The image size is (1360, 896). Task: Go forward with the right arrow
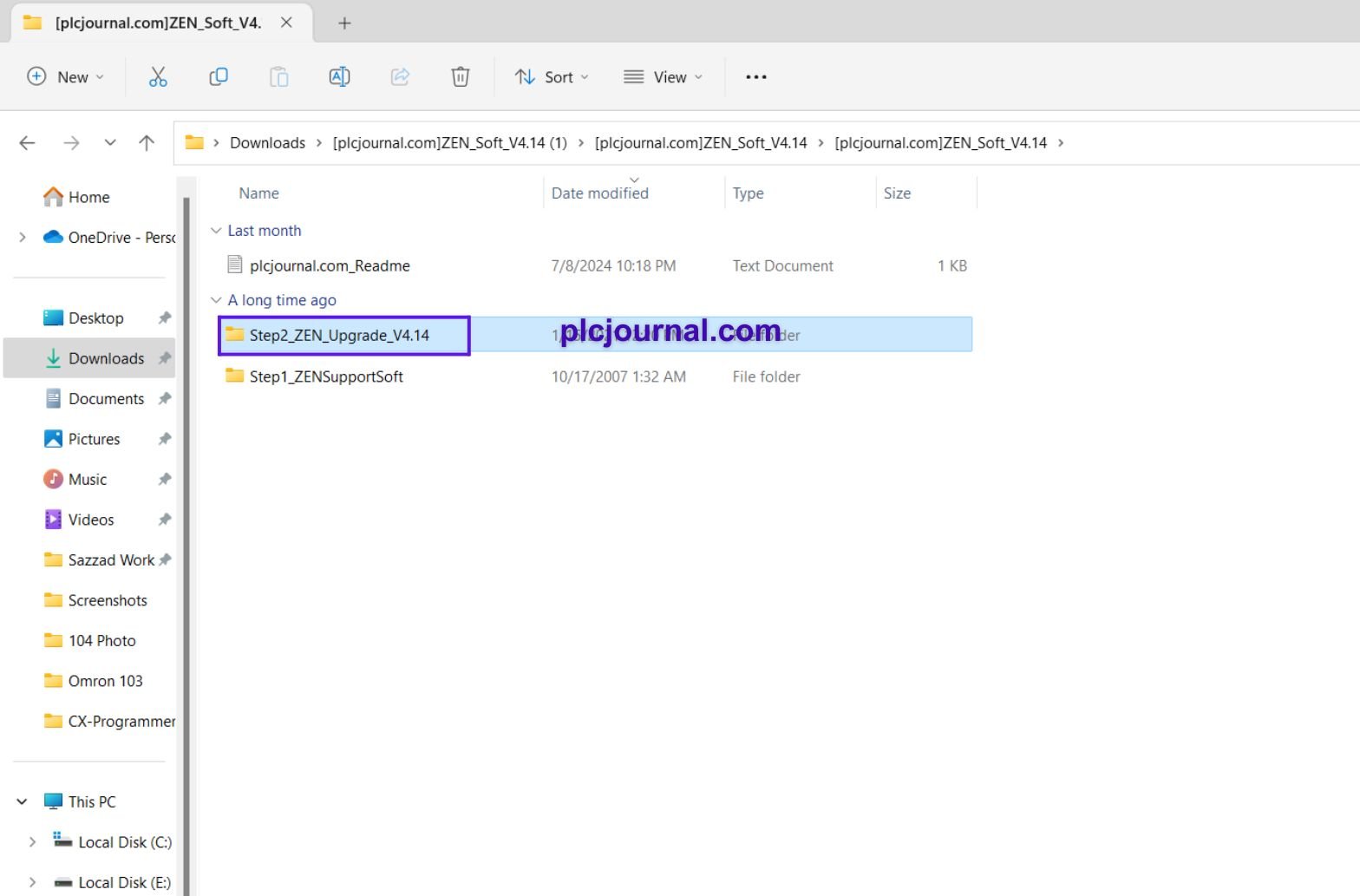pyautogui.click(x=71, y=143)
